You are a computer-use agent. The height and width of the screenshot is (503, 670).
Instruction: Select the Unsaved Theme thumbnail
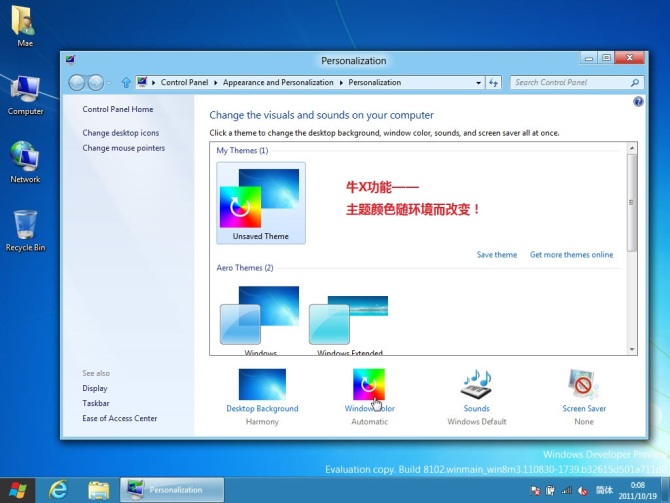point(261,203)
